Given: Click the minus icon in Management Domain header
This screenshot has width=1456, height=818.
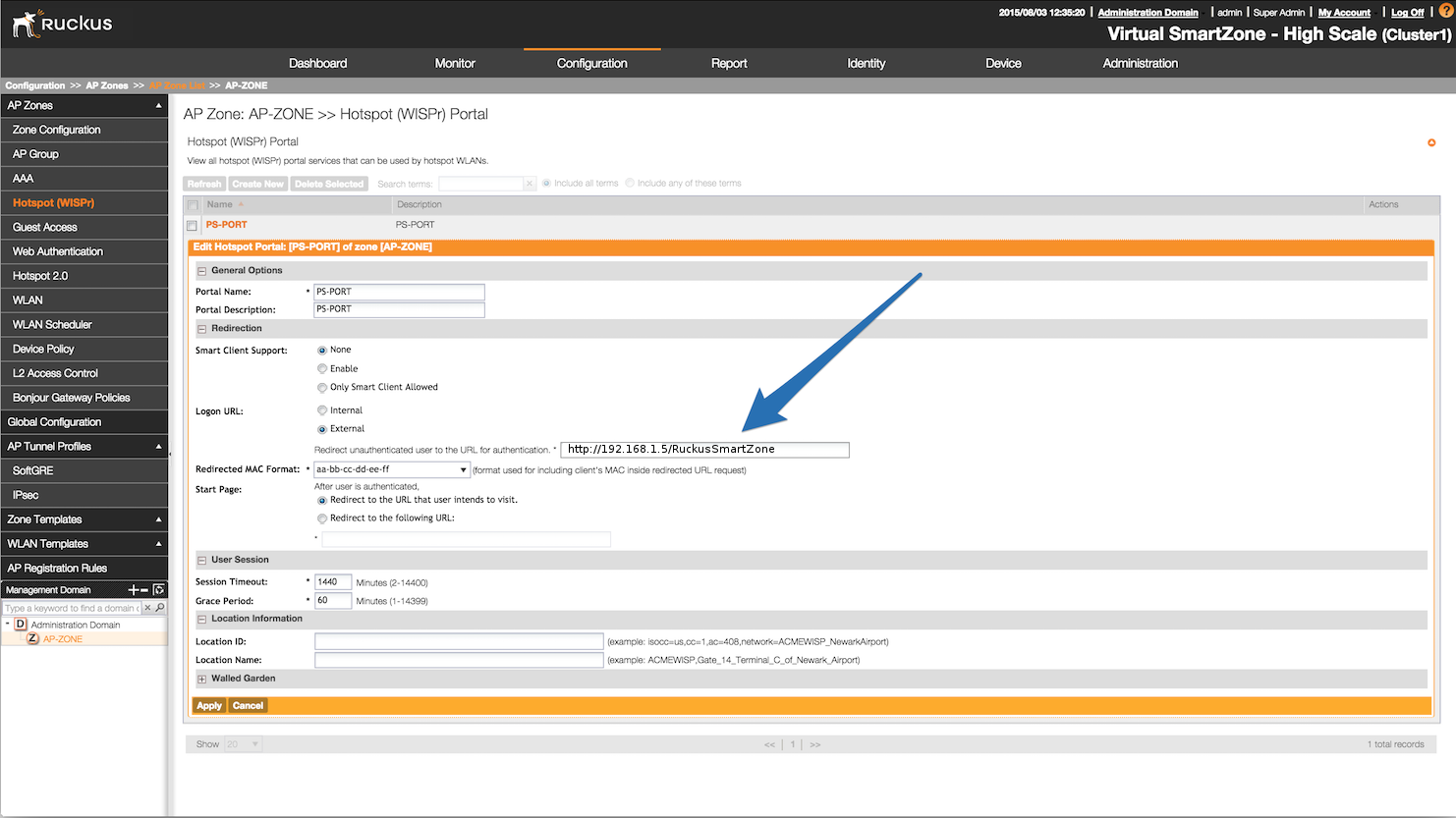Looking at the screenshot, I should [x=144, y=590].
